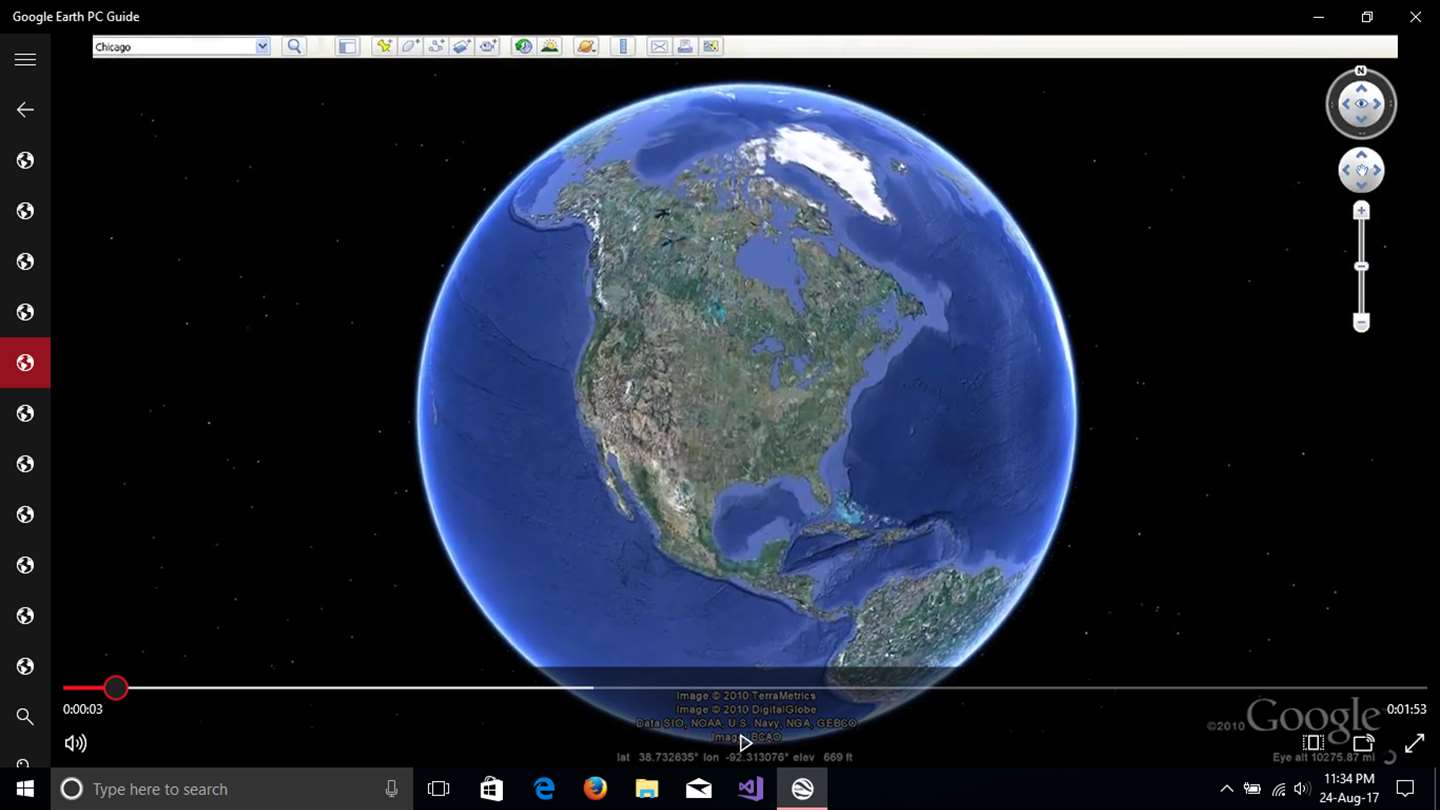This screenshot has width=1440, height=810.
Task: Add an image overlay from the toolbar
Action: click(x=462, y=46)
